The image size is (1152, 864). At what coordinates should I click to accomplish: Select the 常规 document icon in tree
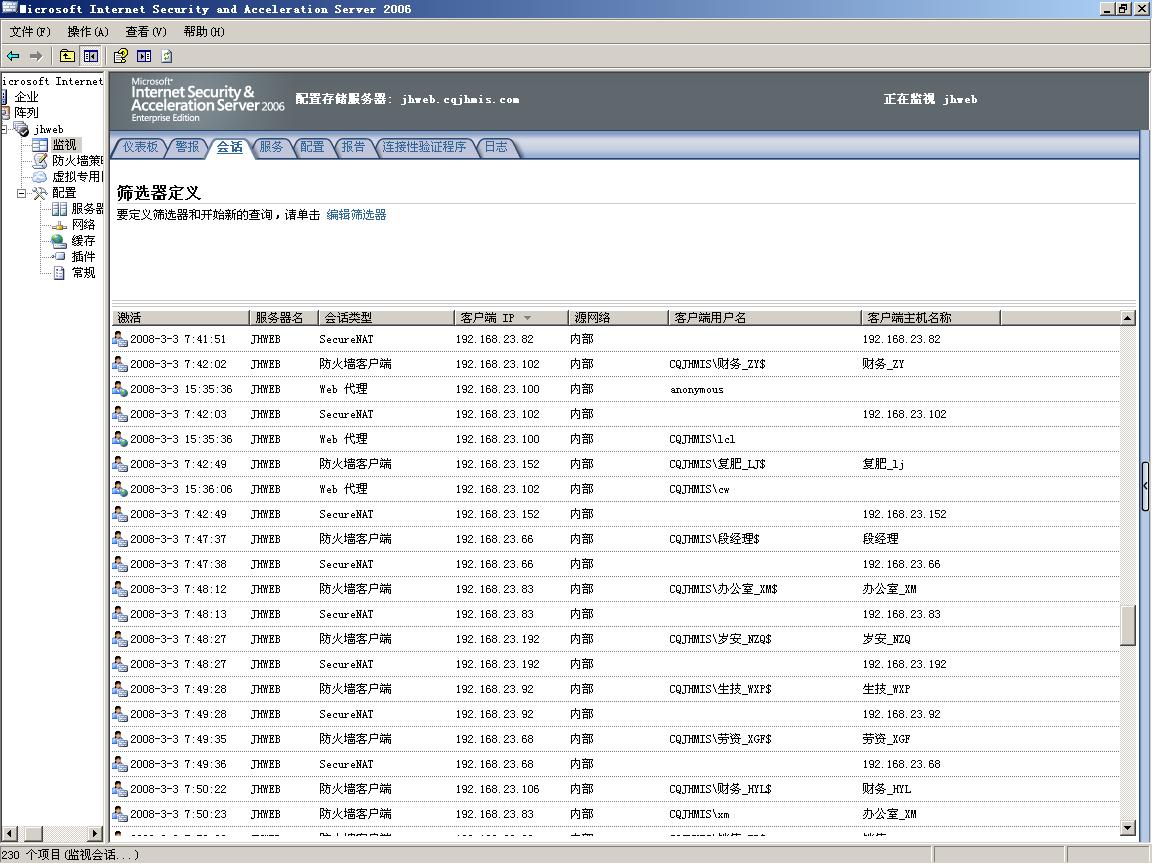point(60,273)
